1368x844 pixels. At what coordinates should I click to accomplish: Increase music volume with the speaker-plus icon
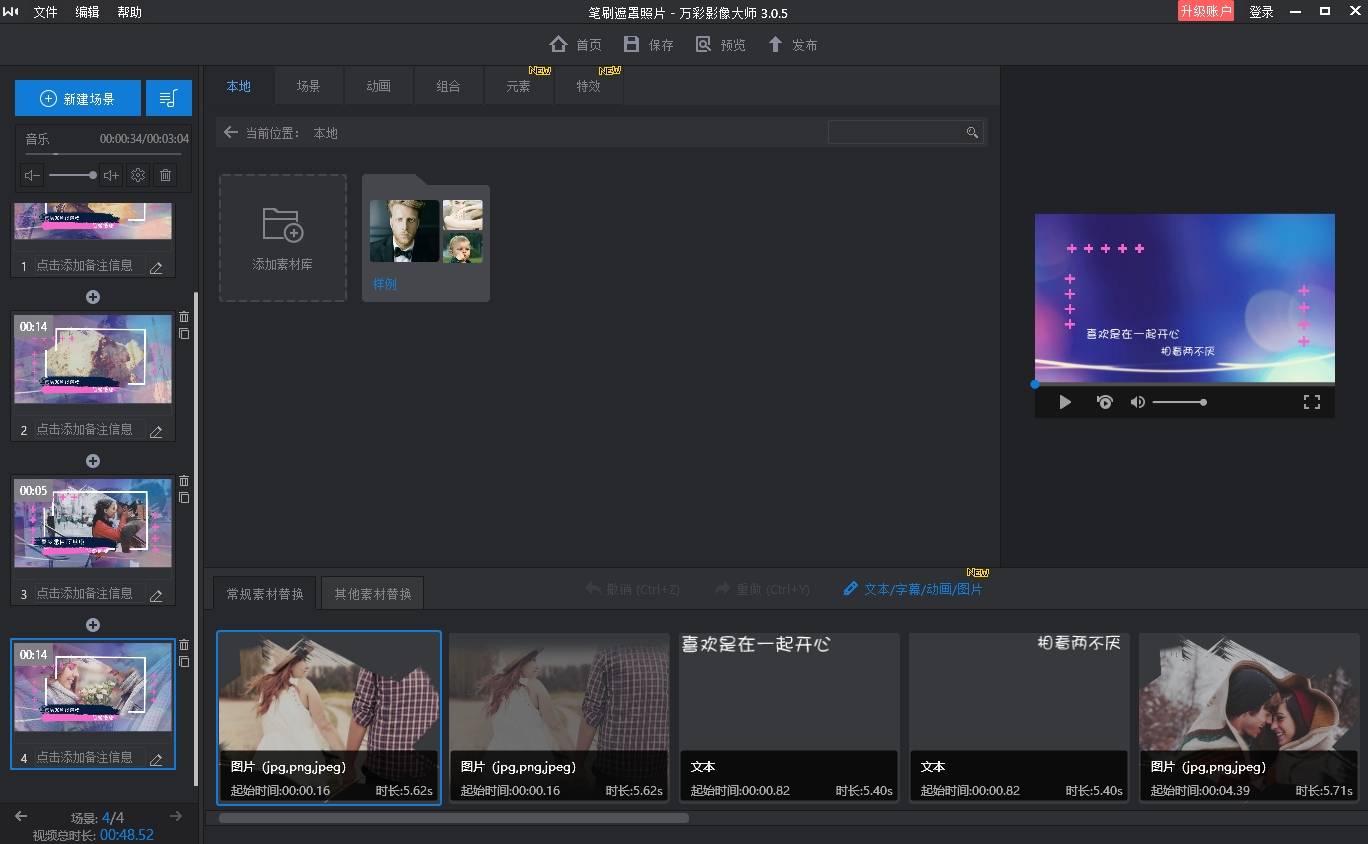click(111, 175)
